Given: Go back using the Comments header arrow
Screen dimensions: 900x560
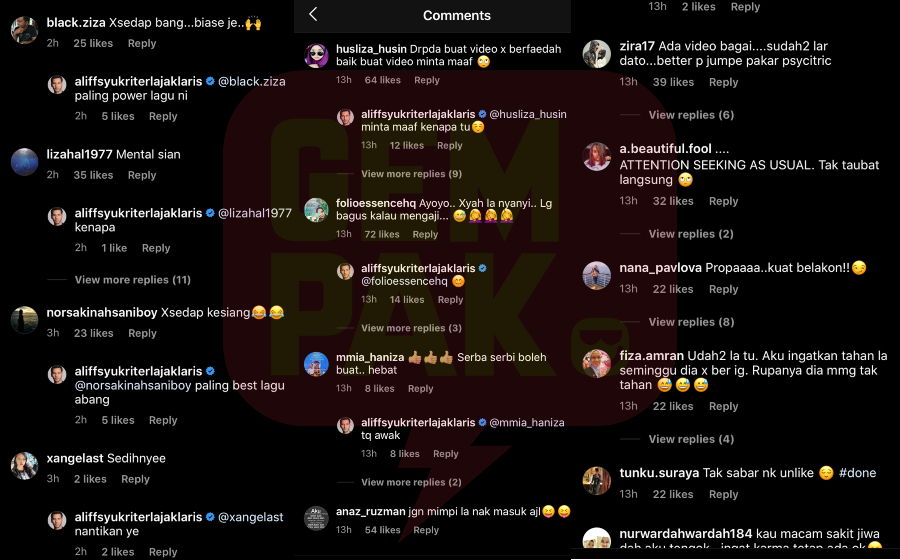Looking at the screenshot, I should [x=313, y=14].
